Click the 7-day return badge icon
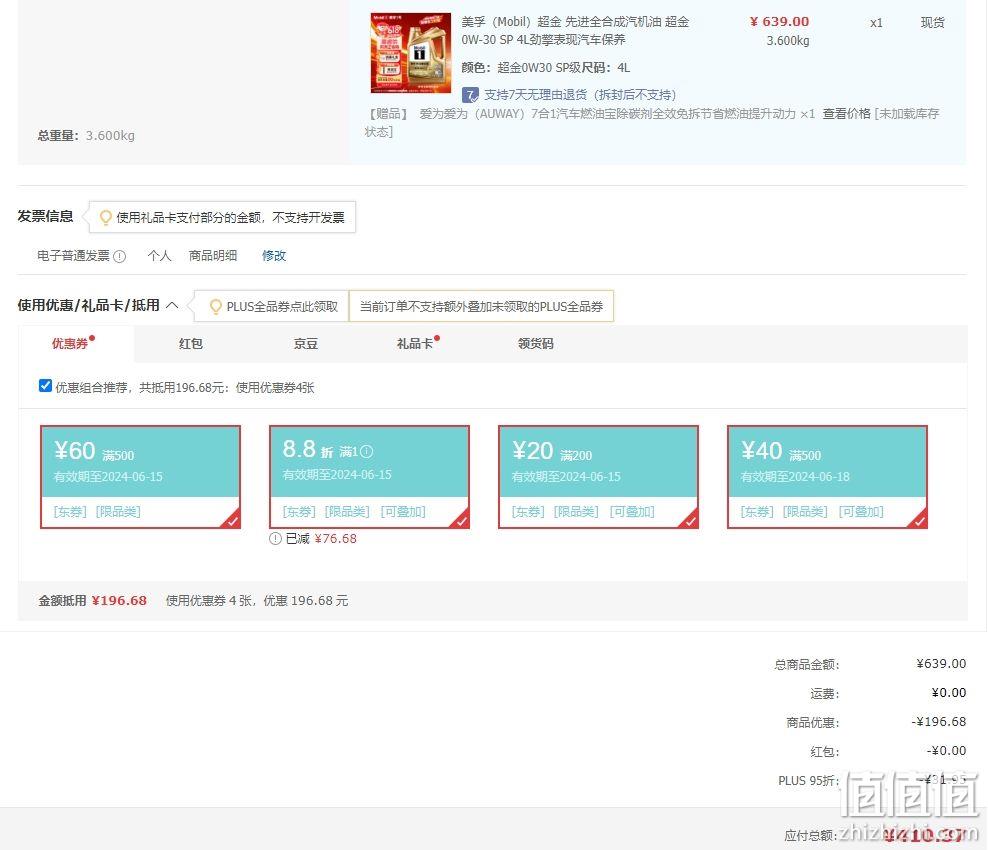Screen dimensions: 988x850 pyautogui.click(x=470, y=95)
